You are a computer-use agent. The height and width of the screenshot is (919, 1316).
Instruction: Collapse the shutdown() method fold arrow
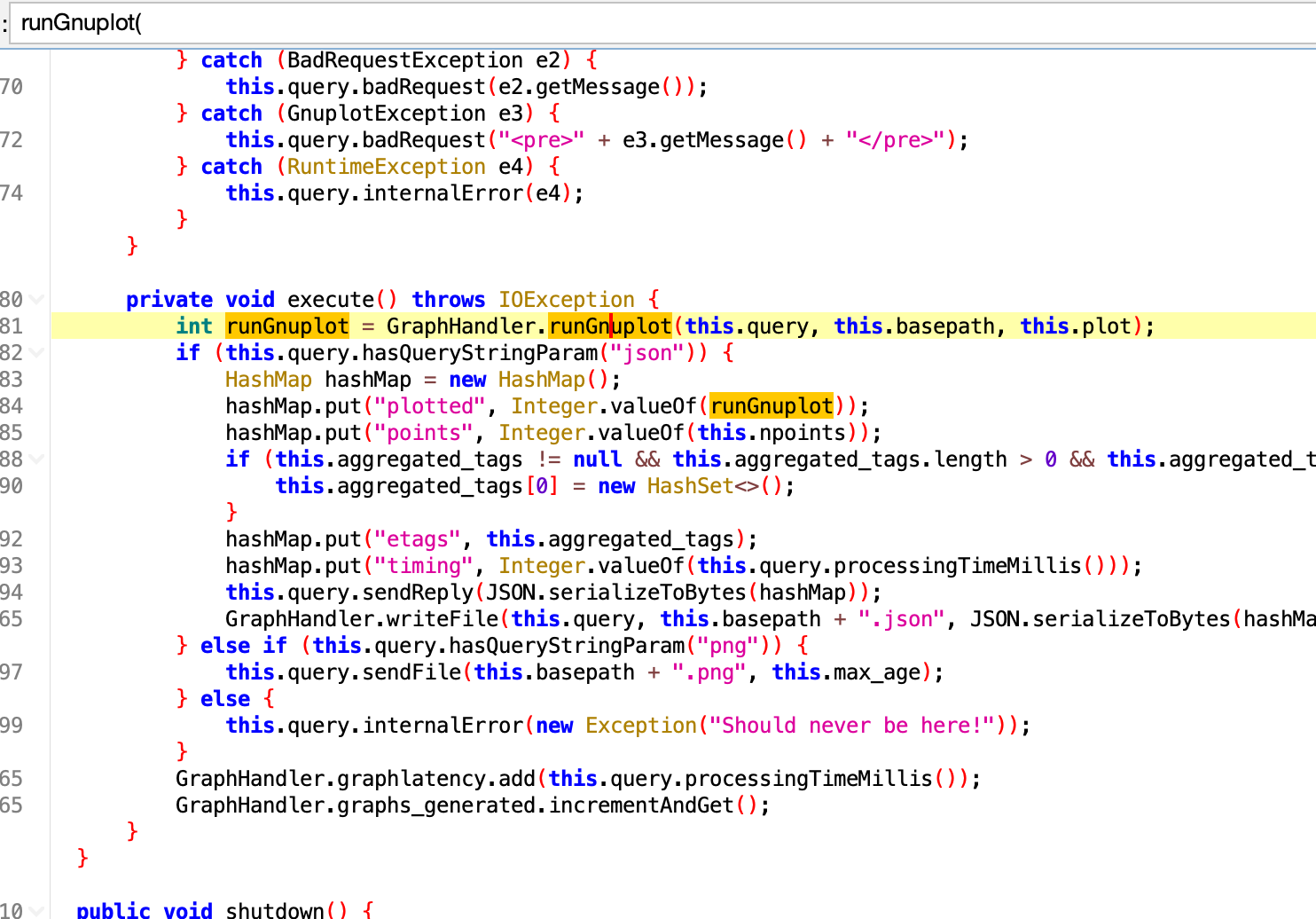pos(36,910)
